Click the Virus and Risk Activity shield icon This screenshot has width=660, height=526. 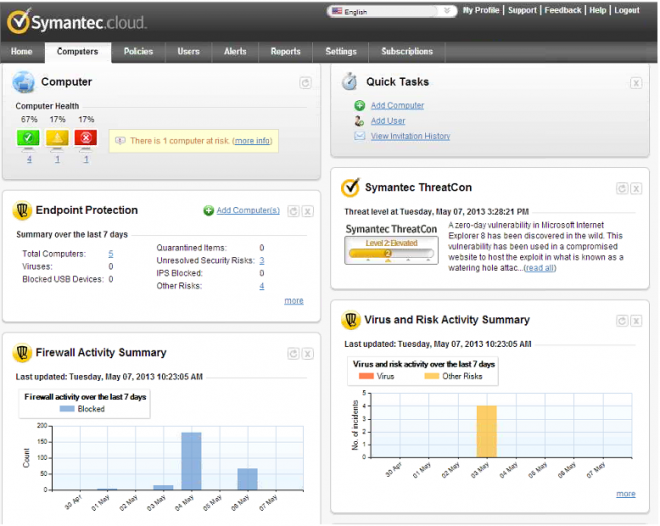tap(351, 320)
